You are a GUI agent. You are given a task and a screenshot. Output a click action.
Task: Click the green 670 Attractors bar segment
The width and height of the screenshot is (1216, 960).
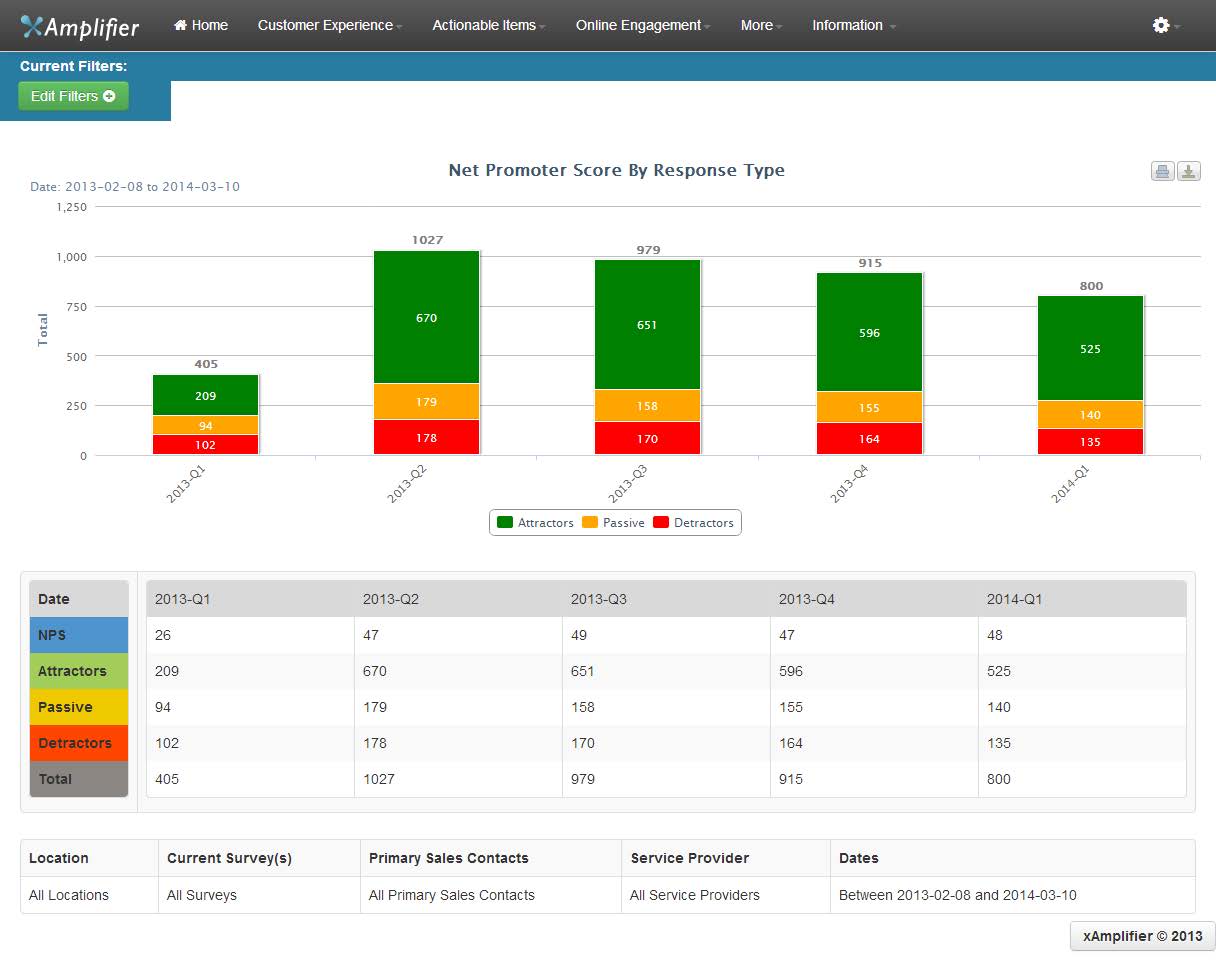(426, 317)
